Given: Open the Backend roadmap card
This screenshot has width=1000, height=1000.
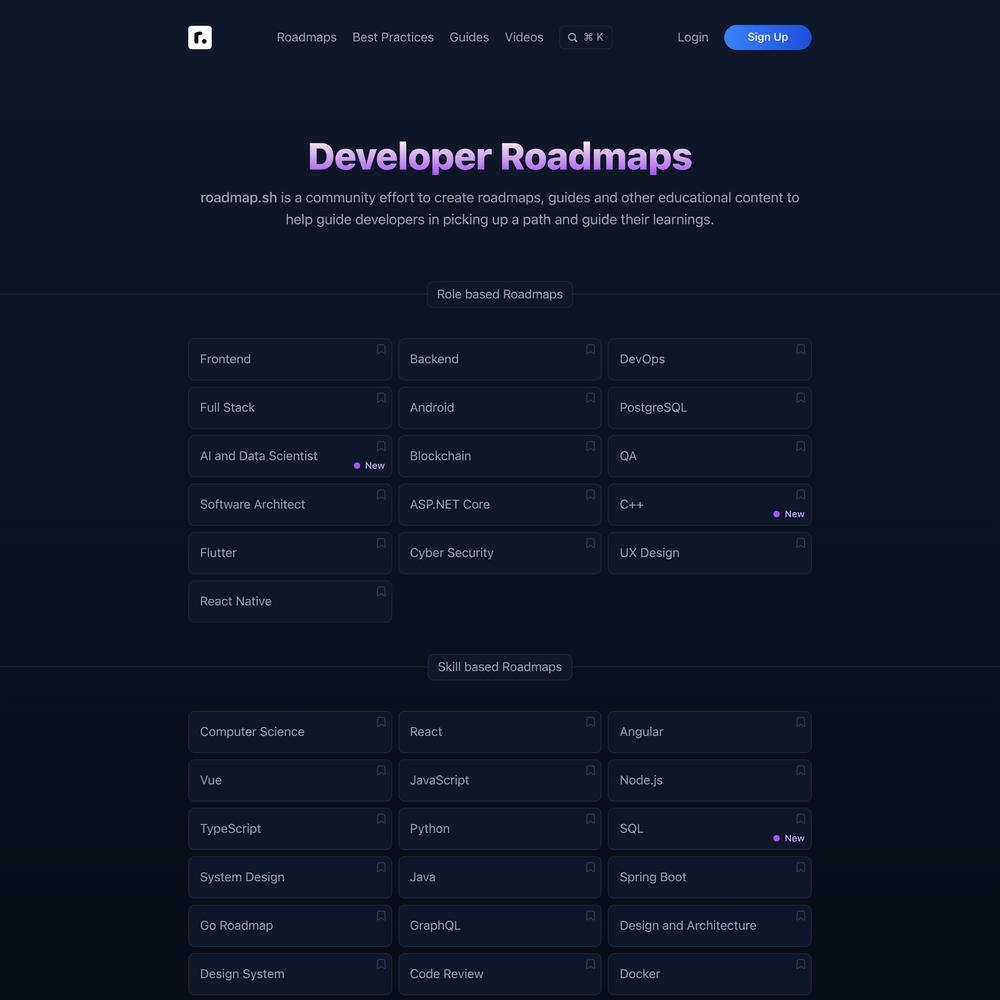Looking at the screenshot, I should (x=499, y=359).
